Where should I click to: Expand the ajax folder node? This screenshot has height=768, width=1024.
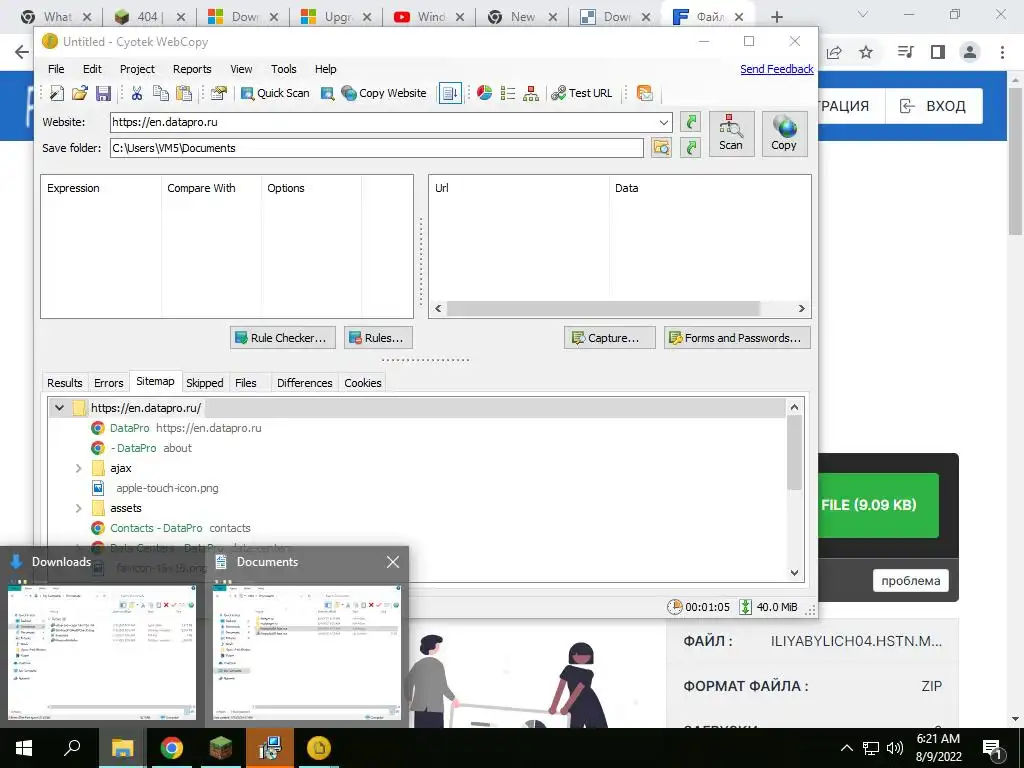click(x=78, y=468)
